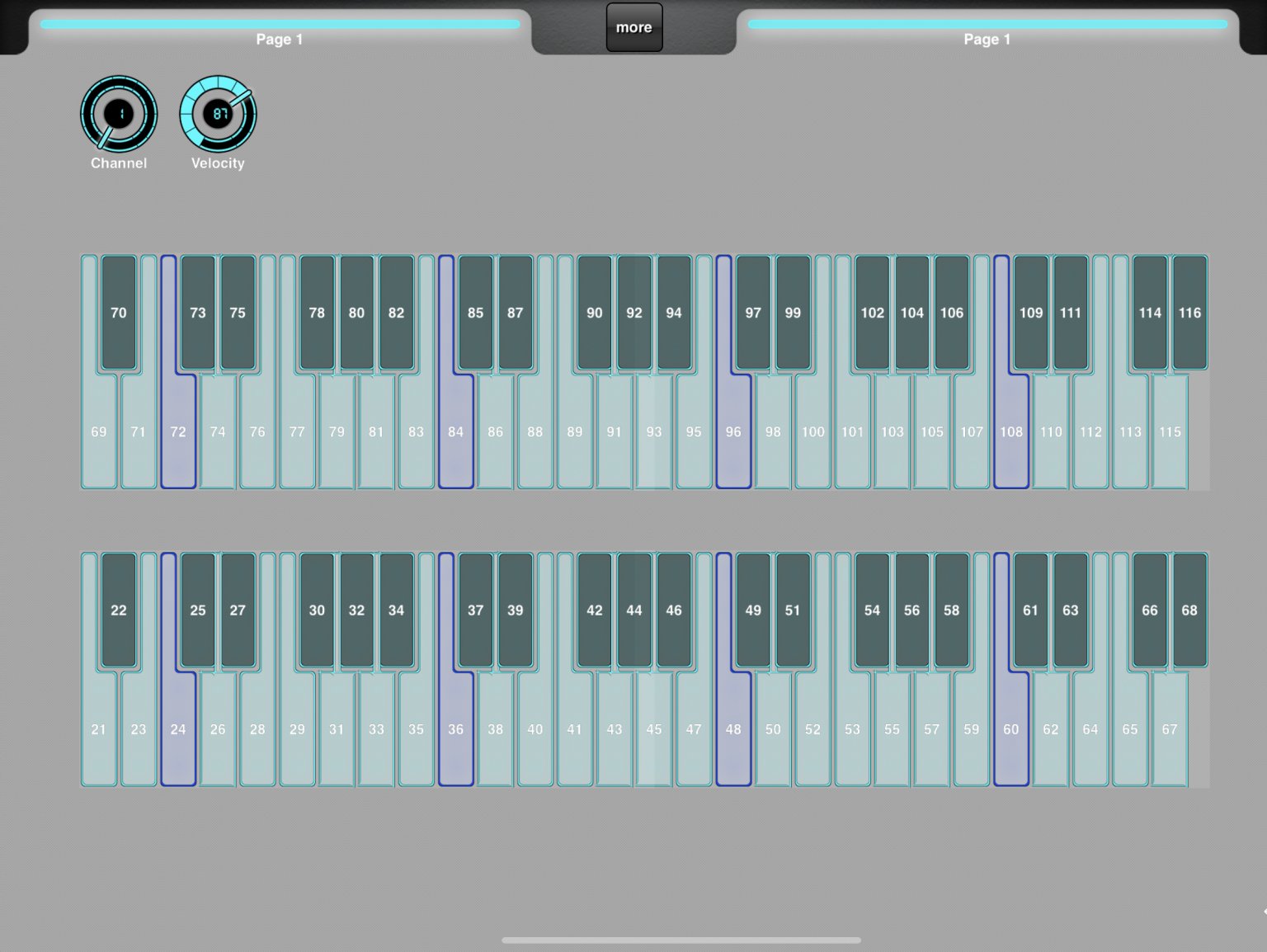
Task: Play black key 70
Action: coord(119,312)
